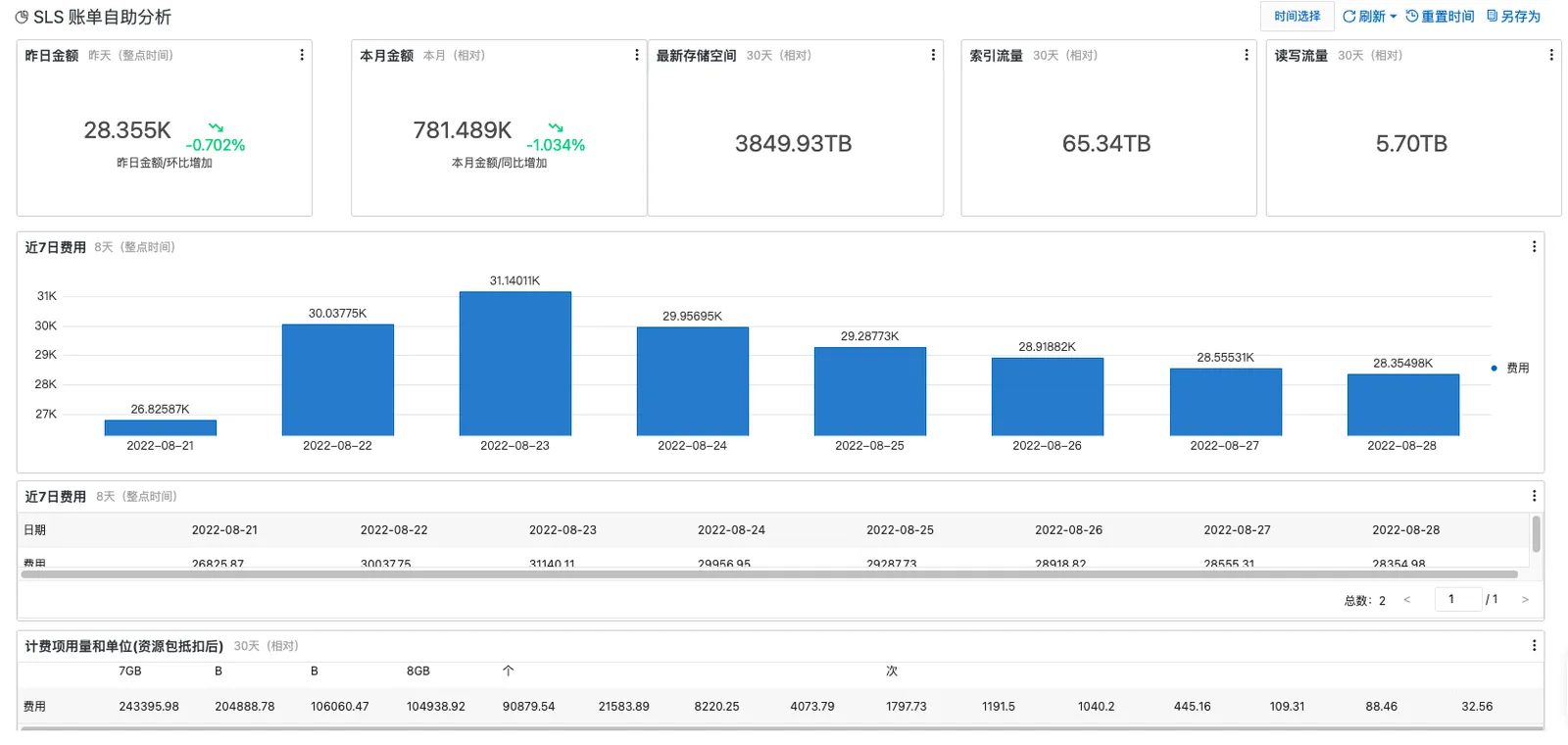Click the 31.14011K bar value label
1568x745 pixels.
pos(514,280)
